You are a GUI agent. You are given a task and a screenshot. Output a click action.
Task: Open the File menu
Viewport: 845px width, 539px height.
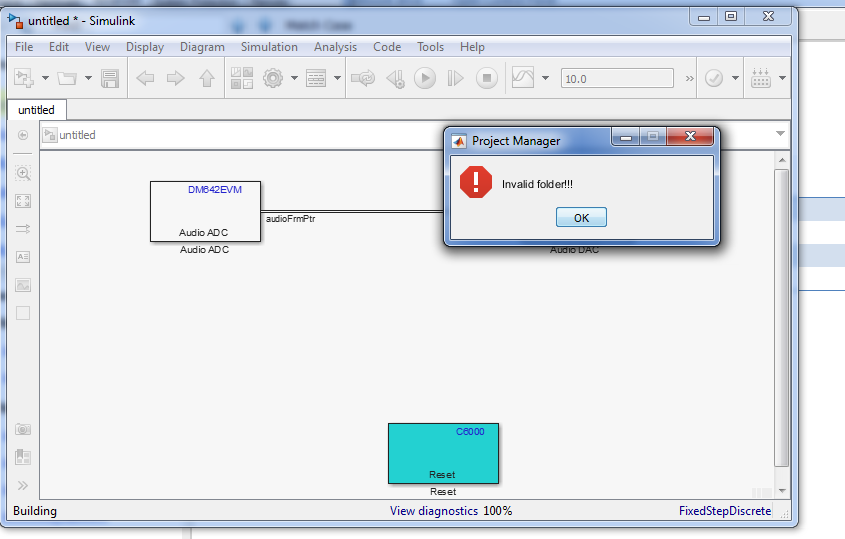(x=24, y=47)
